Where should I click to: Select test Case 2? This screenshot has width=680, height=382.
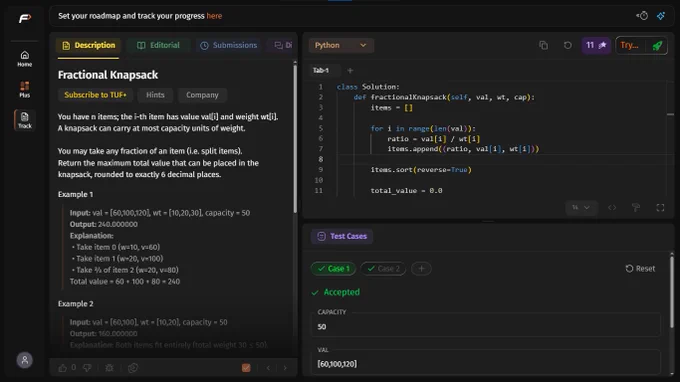coord(383,268)
